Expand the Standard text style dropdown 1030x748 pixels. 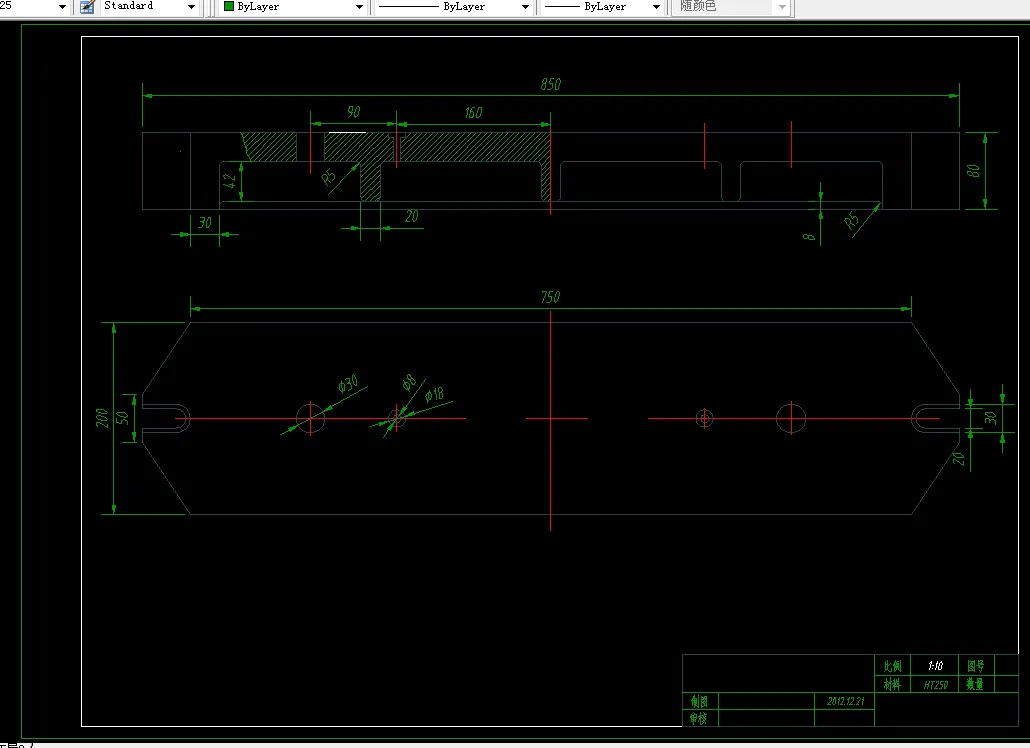191,7
